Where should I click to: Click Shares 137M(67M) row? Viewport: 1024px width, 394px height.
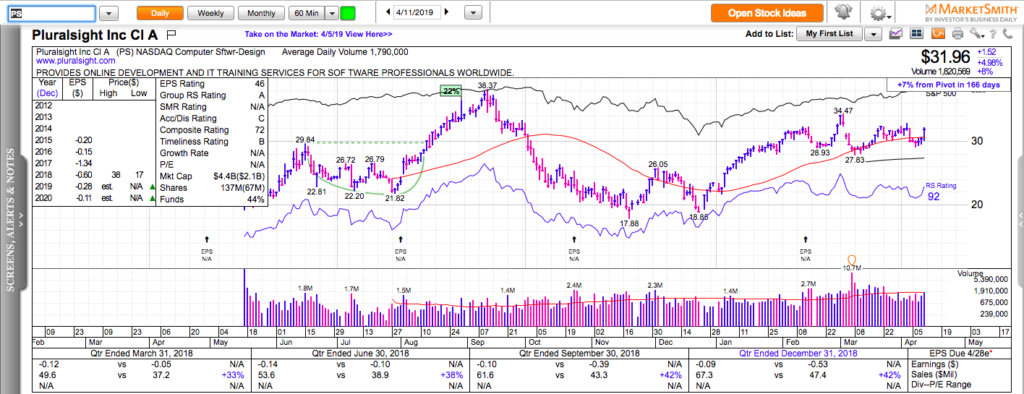click(x=212, y=188)
